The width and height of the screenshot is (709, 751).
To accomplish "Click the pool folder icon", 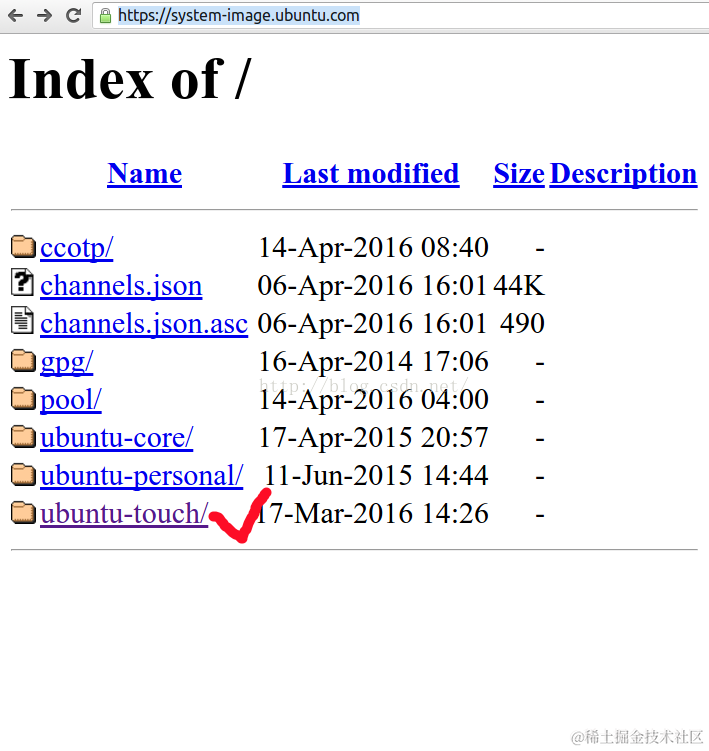I will pyautogui.click(x=23, y=398).
